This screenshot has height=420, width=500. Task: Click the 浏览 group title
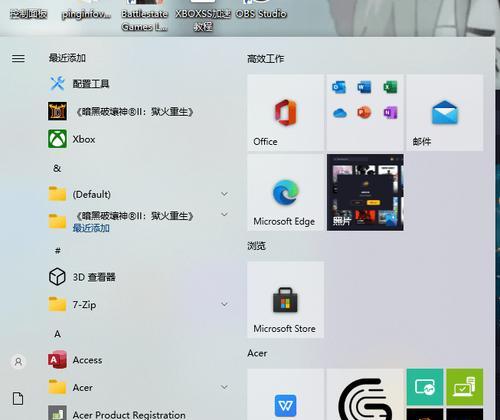point(256,246)
